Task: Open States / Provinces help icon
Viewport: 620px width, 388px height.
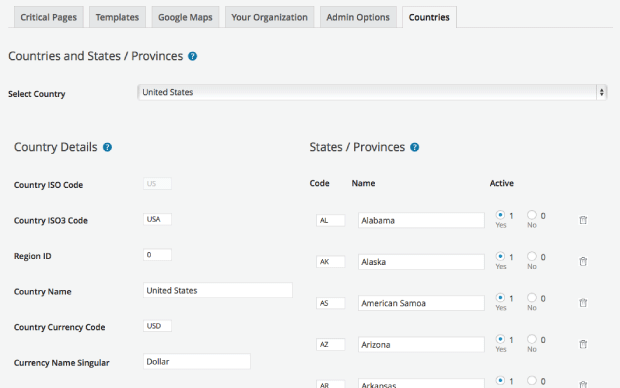Action: (414, 147)
